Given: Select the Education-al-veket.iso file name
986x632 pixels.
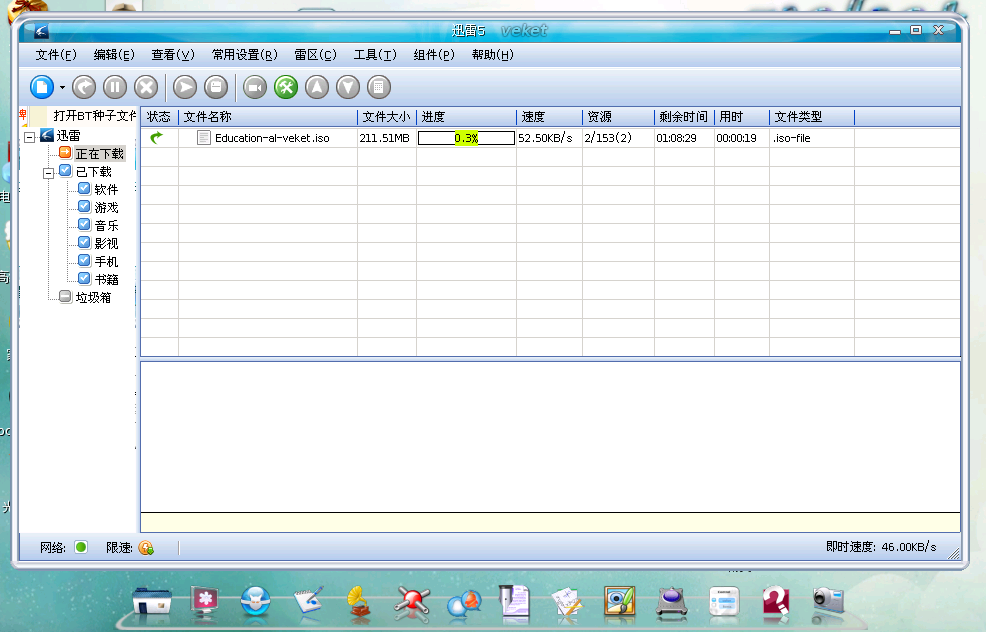Looking at the screenshot, I should (272, 138).
